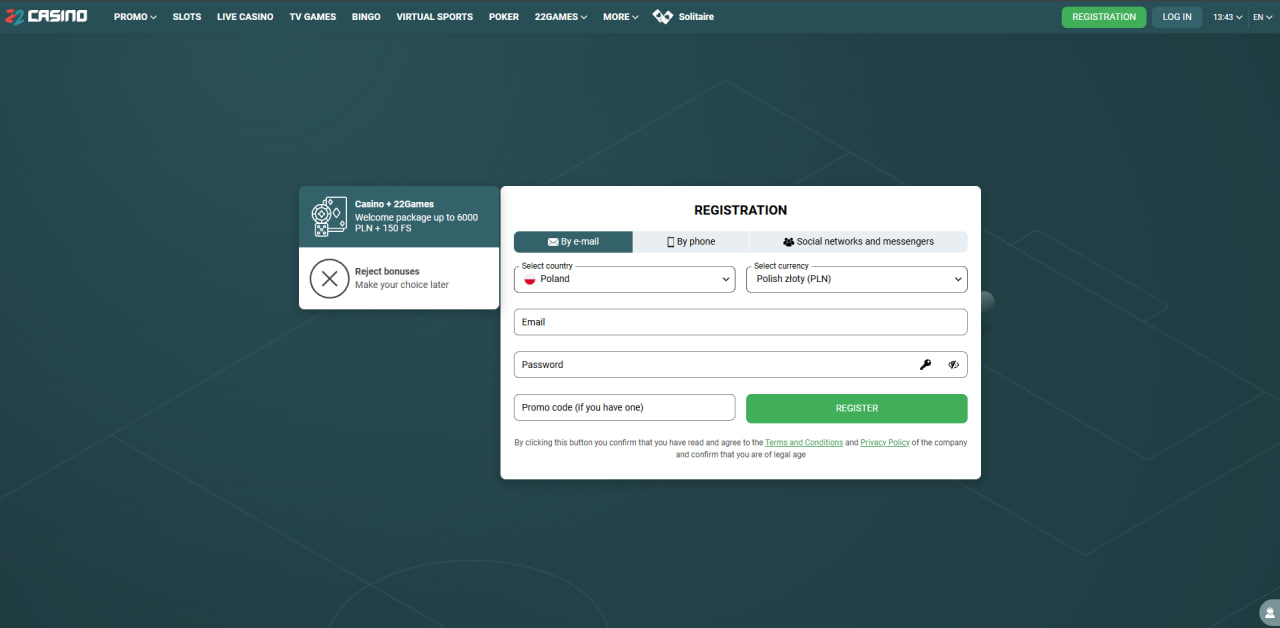This screenshot has height=628, width=1280.
Task: Open the Terms and Conditions link
Action: pos(804,442)
